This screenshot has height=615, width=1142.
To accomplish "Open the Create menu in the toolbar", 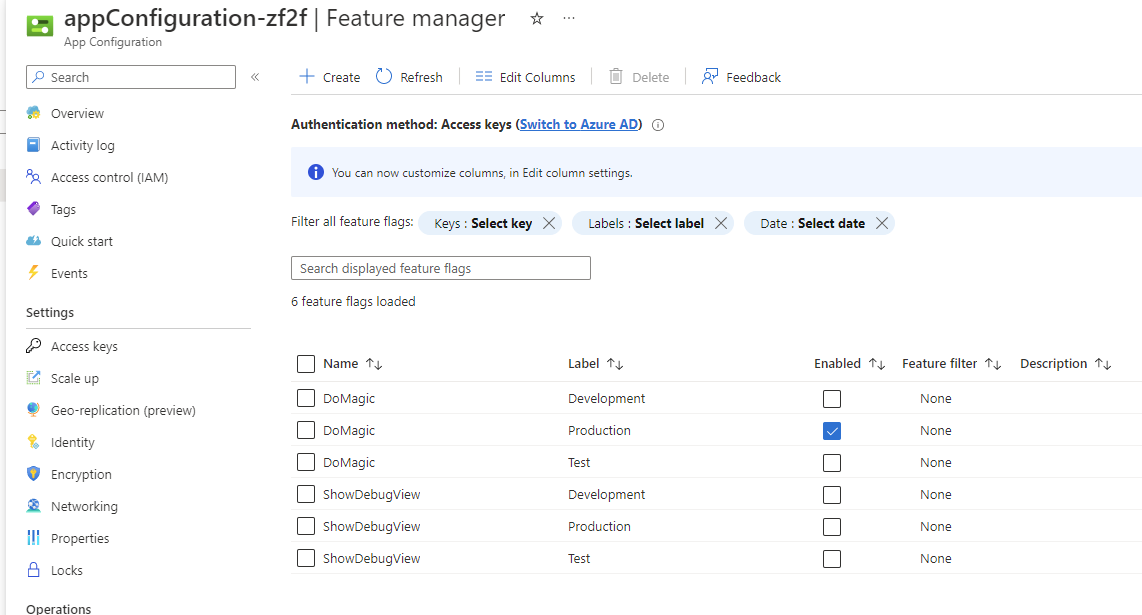I will 330,76.
